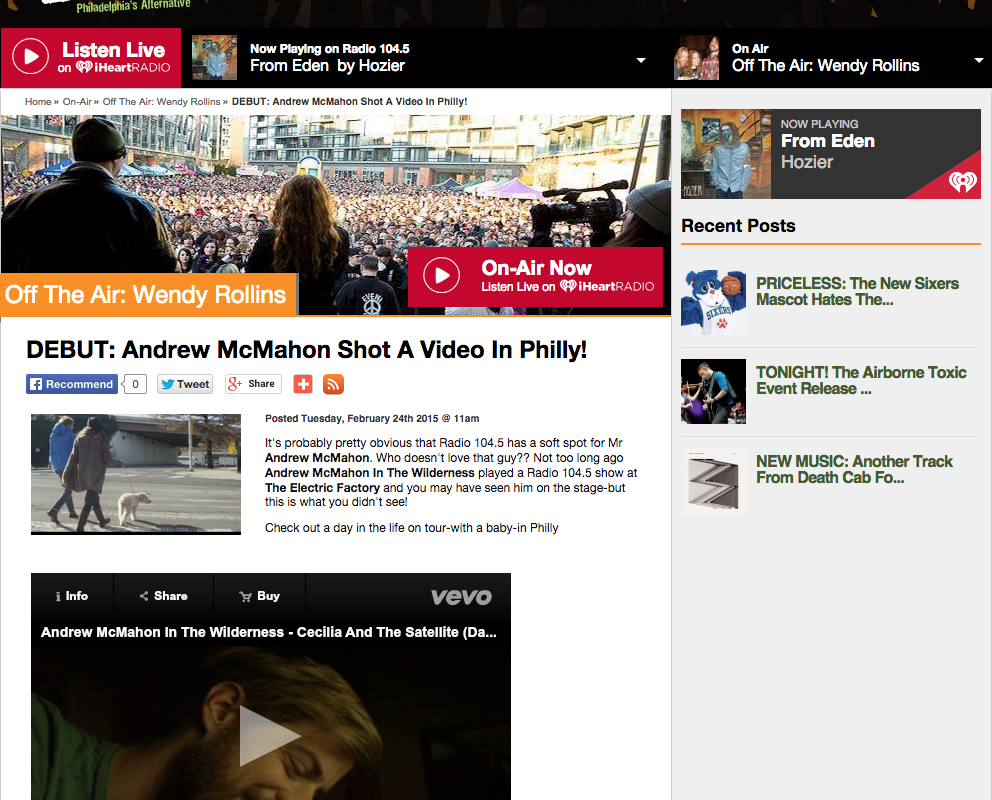Open the New Sixers Mascot post link
992x800 pixels.
[x=857, y=291]
